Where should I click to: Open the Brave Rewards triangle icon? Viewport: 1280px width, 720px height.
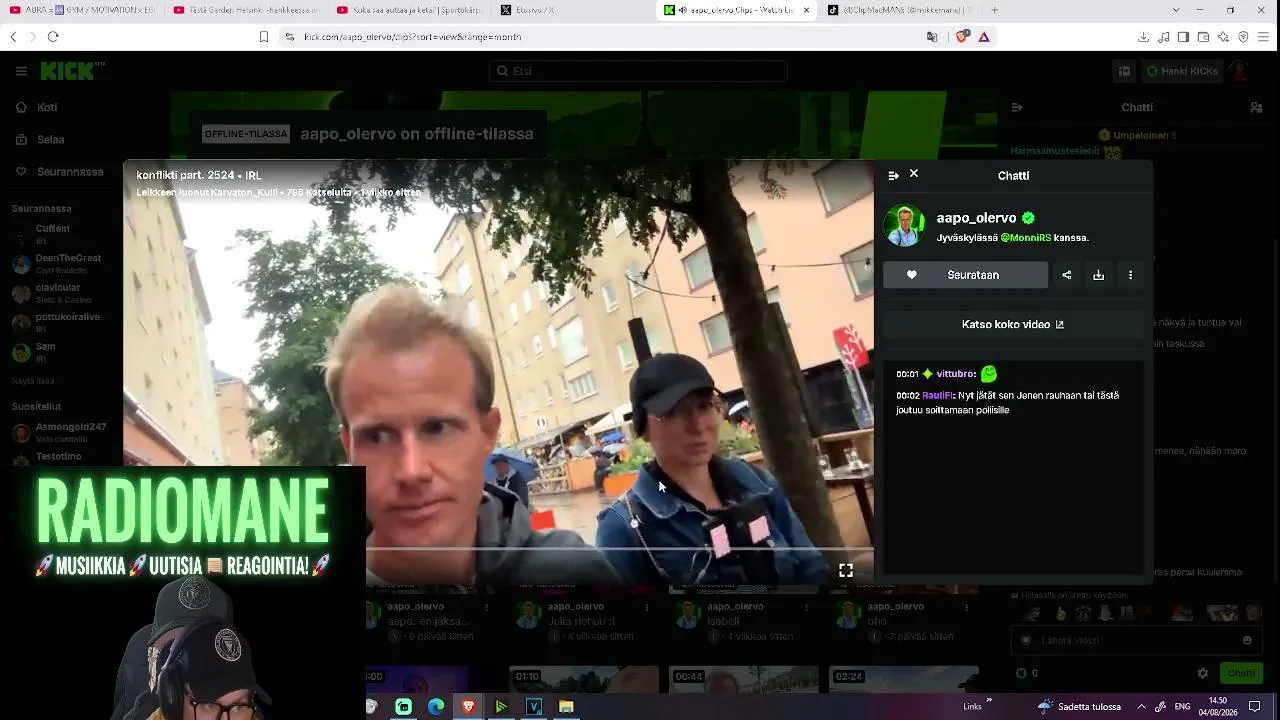tap(984, 37)
